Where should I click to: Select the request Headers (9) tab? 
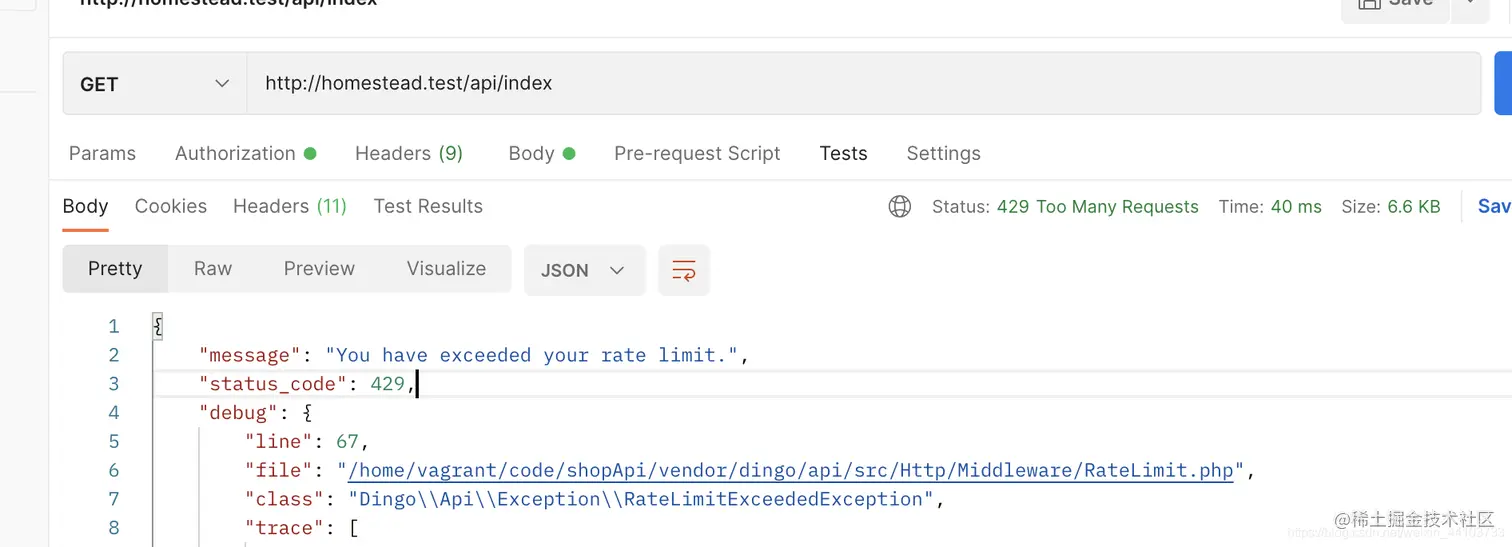(x=409, y=153)
